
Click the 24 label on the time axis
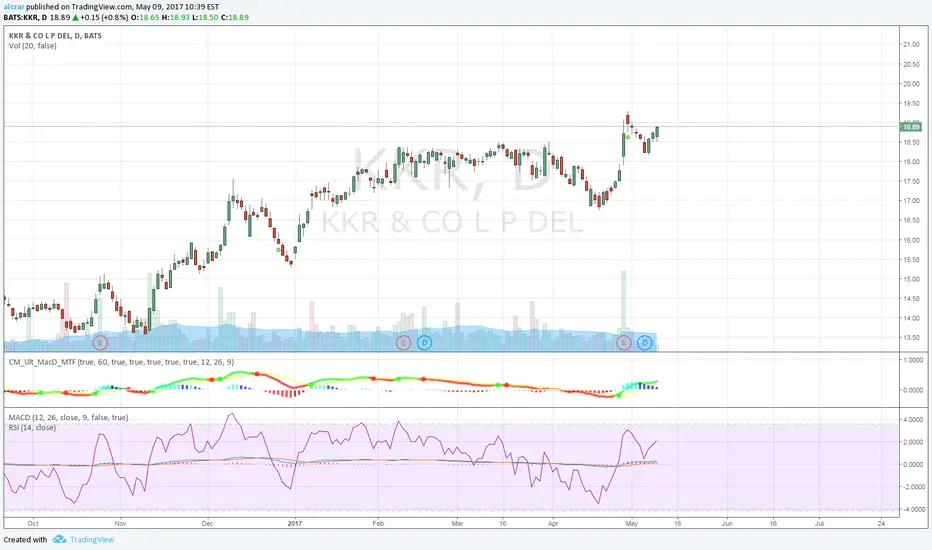coord(881,524)
